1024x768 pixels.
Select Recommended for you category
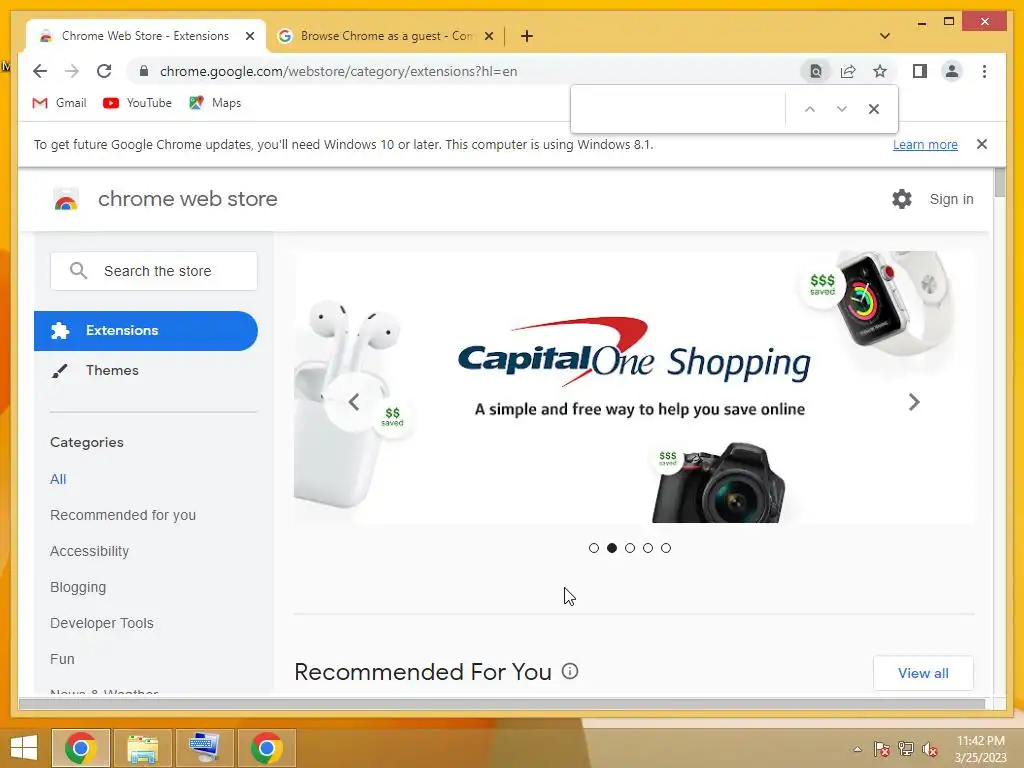tap(123, 515)
